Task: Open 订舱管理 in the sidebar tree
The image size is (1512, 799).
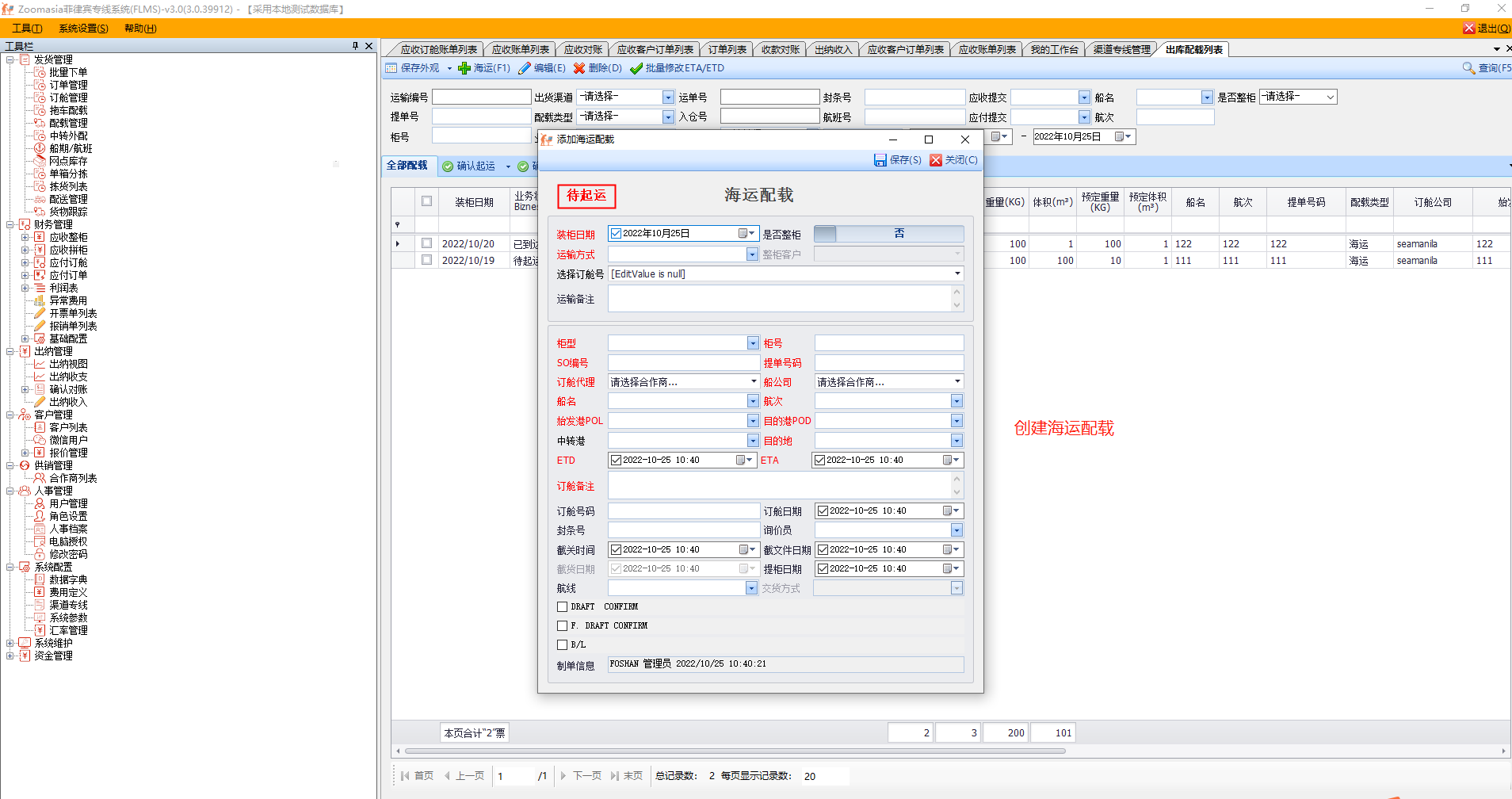Action: coord(68,97)
